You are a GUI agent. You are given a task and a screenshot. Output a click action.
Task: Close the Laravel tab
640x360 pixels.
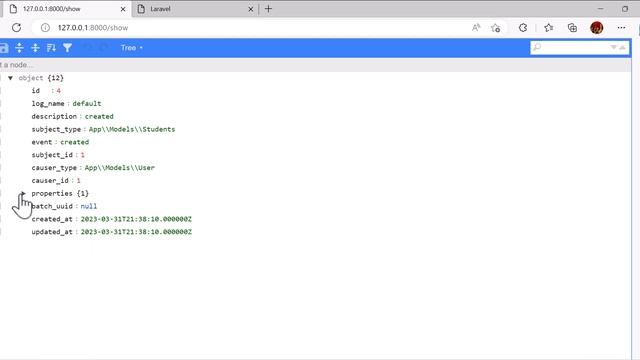pos(251,9)
